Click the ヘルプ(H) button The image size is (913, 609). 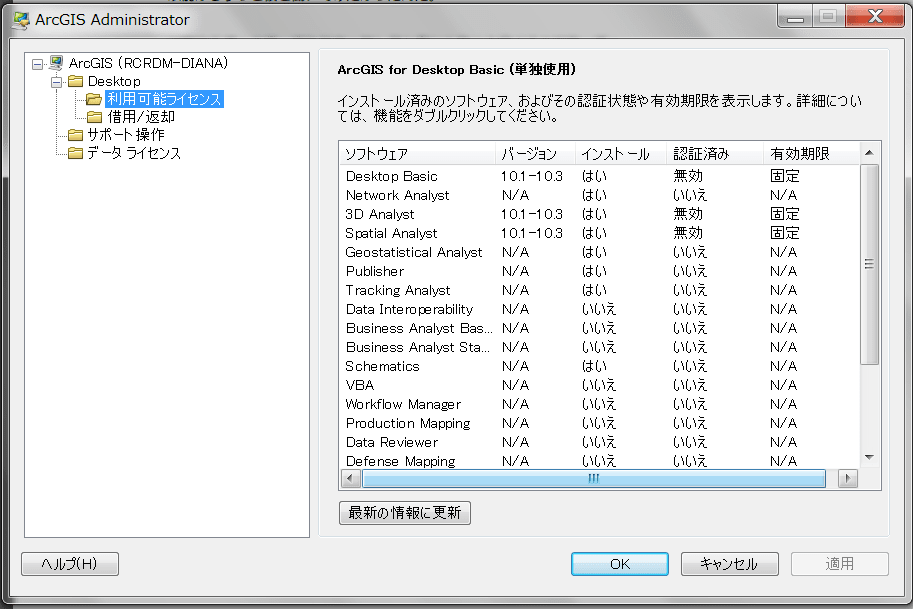(70, 564)
